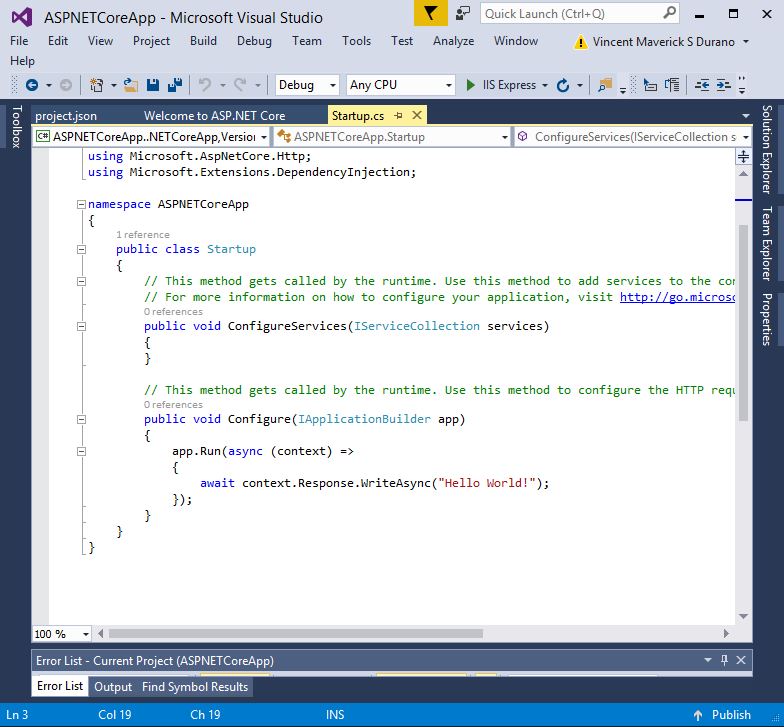
Task: Collapse the ConfigureServices method outline
Action: [81, 326]
